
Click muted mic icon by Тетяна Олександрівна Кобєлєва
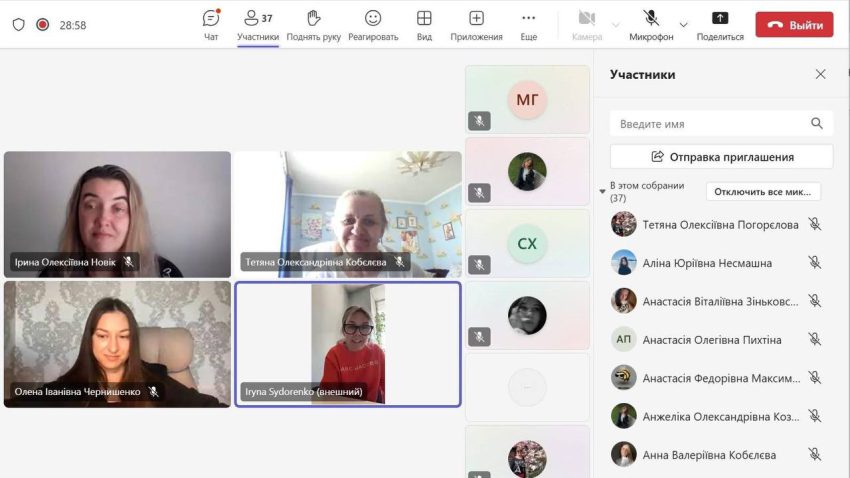click(x=400, y=262)
